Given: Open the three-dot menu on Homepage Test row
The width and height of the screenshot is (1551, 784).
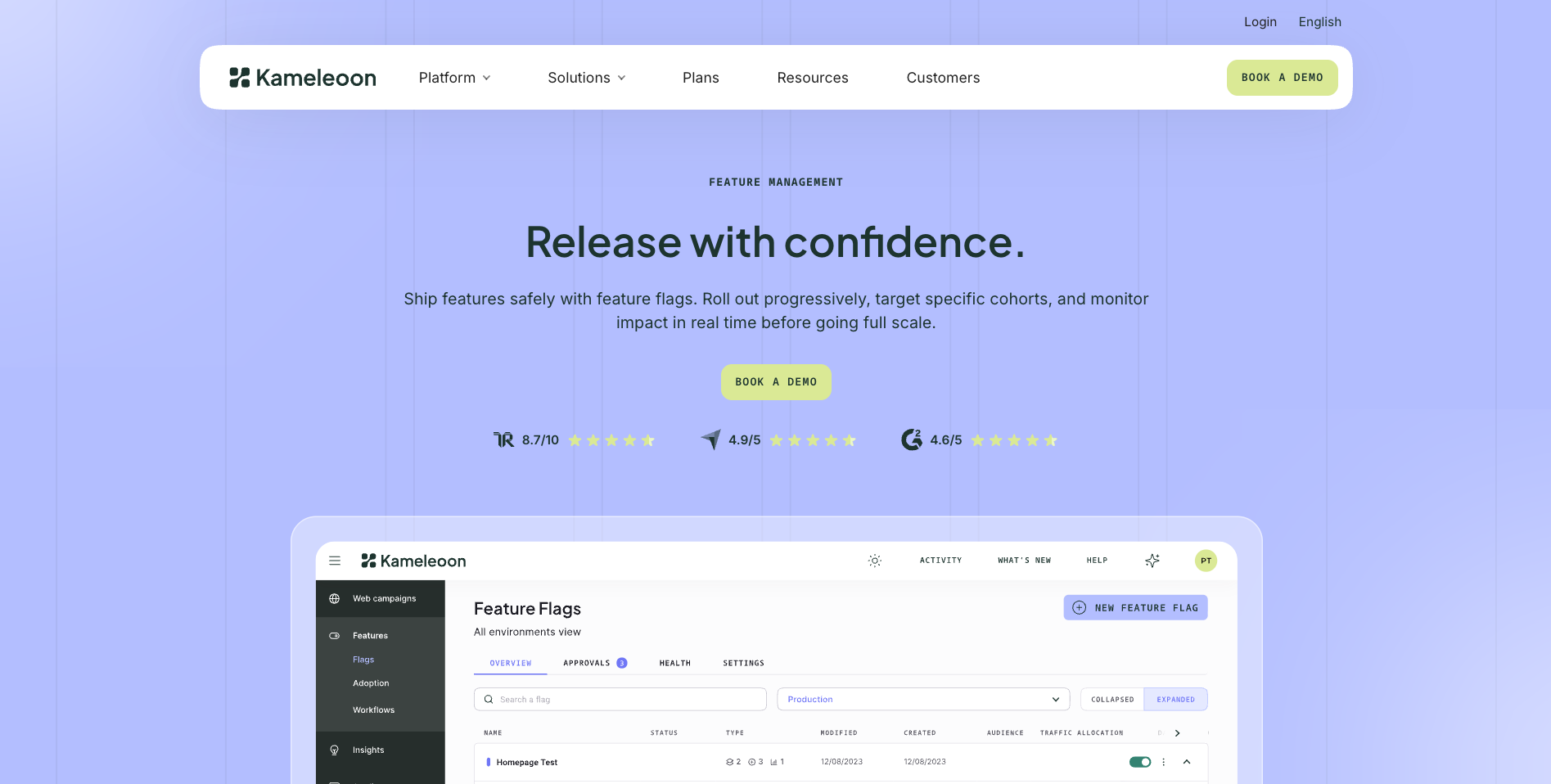Looking at the screenshot, I should point(1163,762).
